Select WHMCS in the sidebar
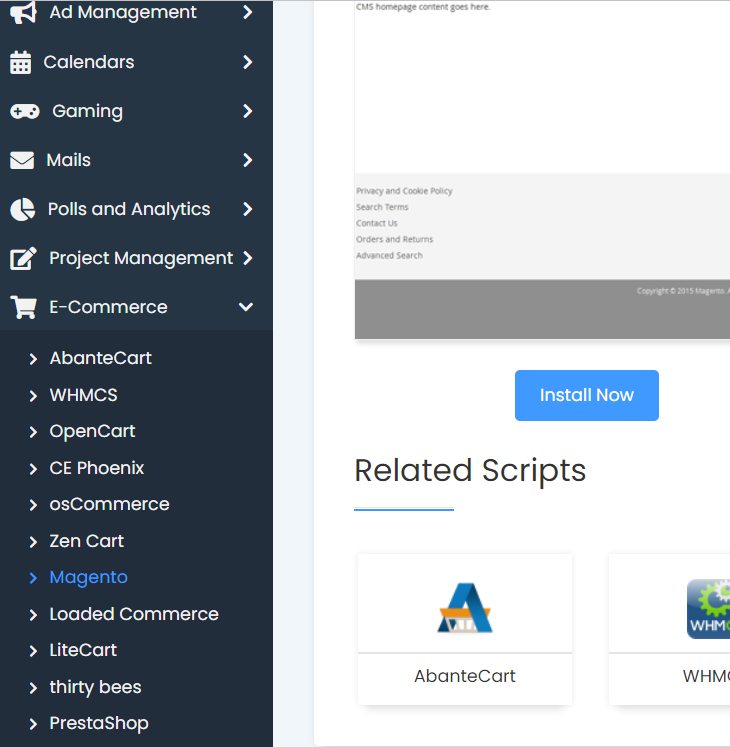This screenshot has width=730, height=747. (x=83, y=395)
